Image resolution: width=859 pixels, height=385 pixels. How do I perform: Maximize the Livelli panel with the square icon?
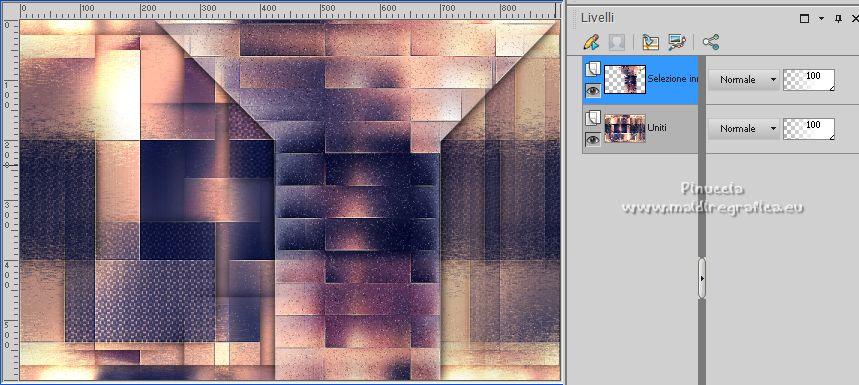pyautogui.click(x=804, y=19)
